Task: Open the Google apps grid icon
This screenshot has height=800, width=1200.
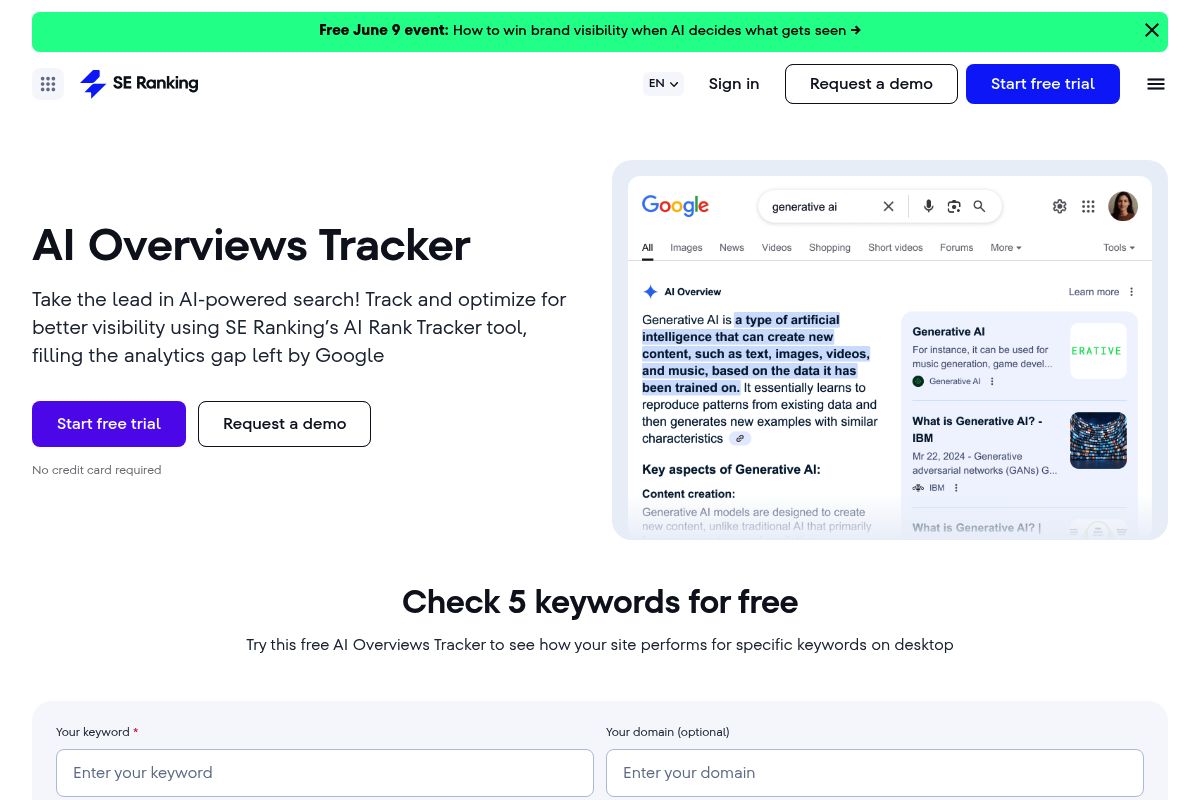Action: coord(1088,207)
